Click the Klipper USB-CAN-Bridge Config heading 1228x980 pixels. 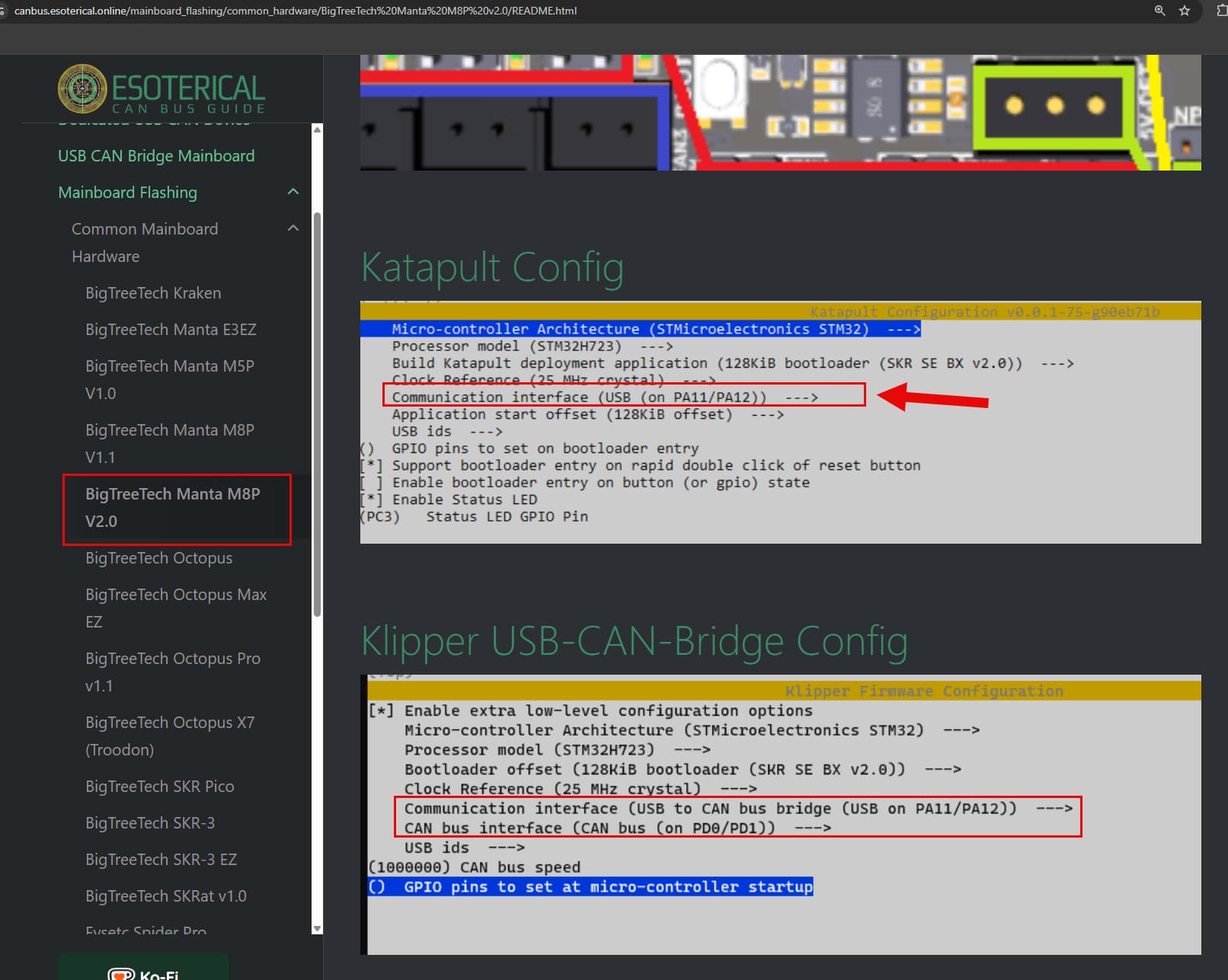[635, 641]
